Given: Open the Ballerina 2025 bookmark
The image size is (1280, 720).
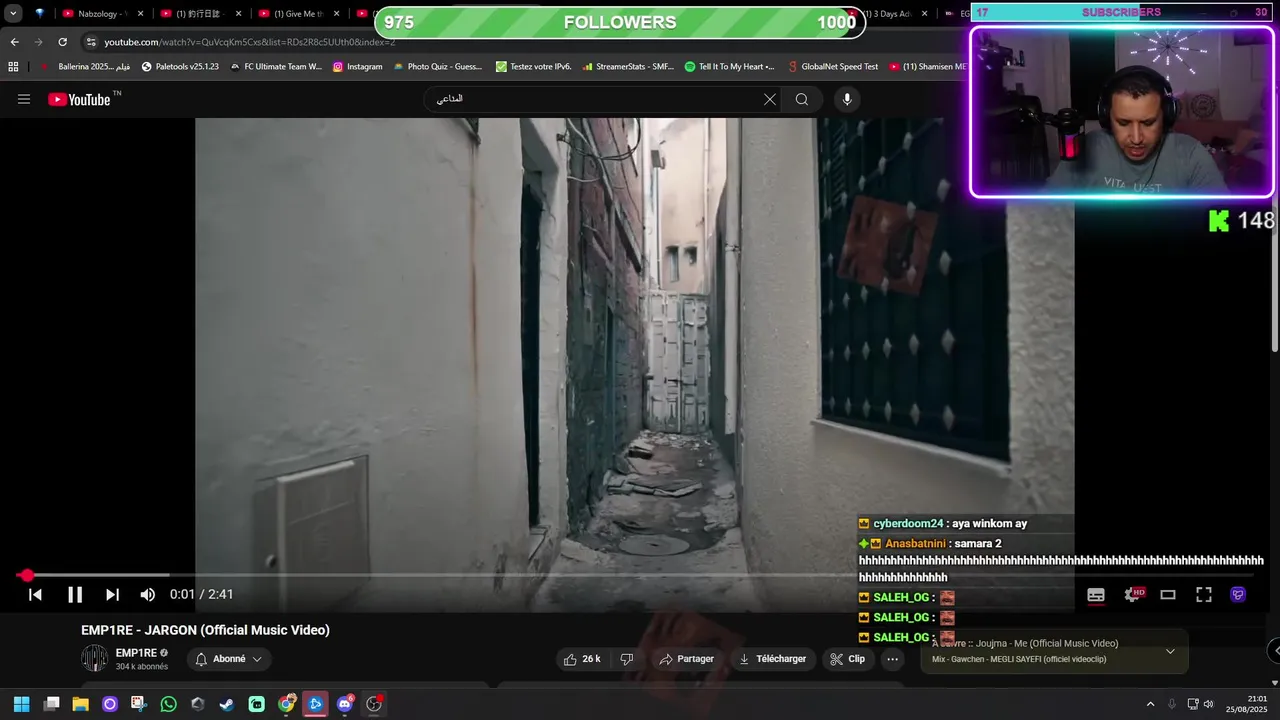Looking at the screenshot, I should (x=86, y=66).
